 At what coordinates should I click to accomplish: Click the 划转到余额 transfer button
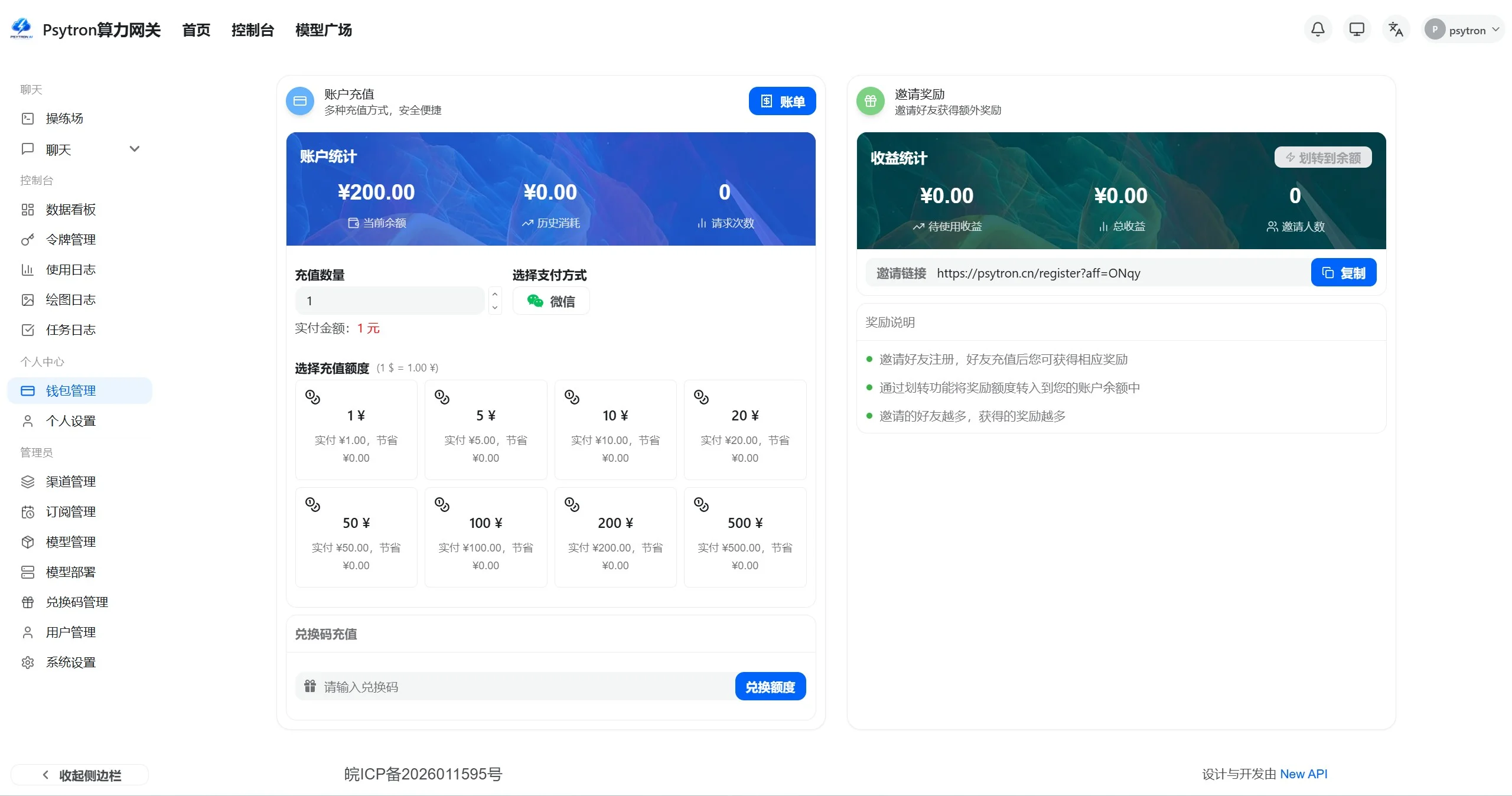pos(1323,157)
